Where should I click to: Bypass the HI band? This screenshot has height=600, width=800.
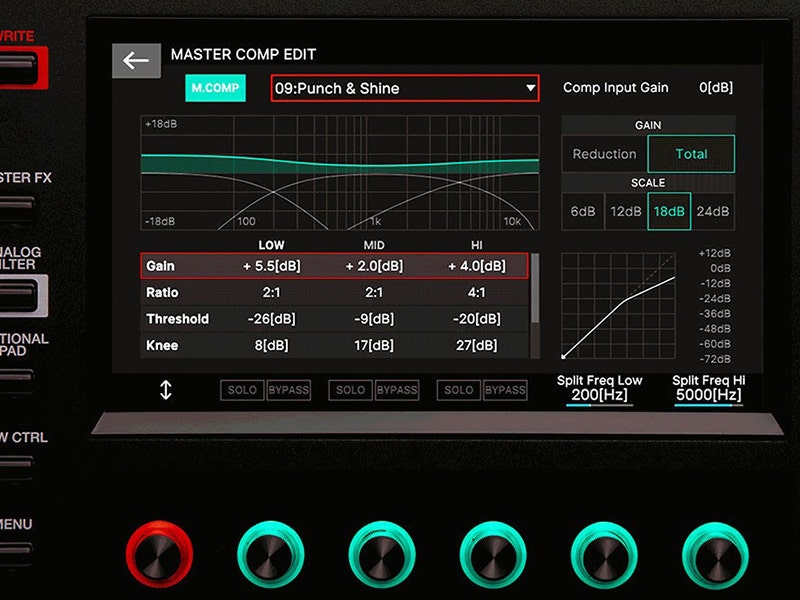tap(505, 390)
